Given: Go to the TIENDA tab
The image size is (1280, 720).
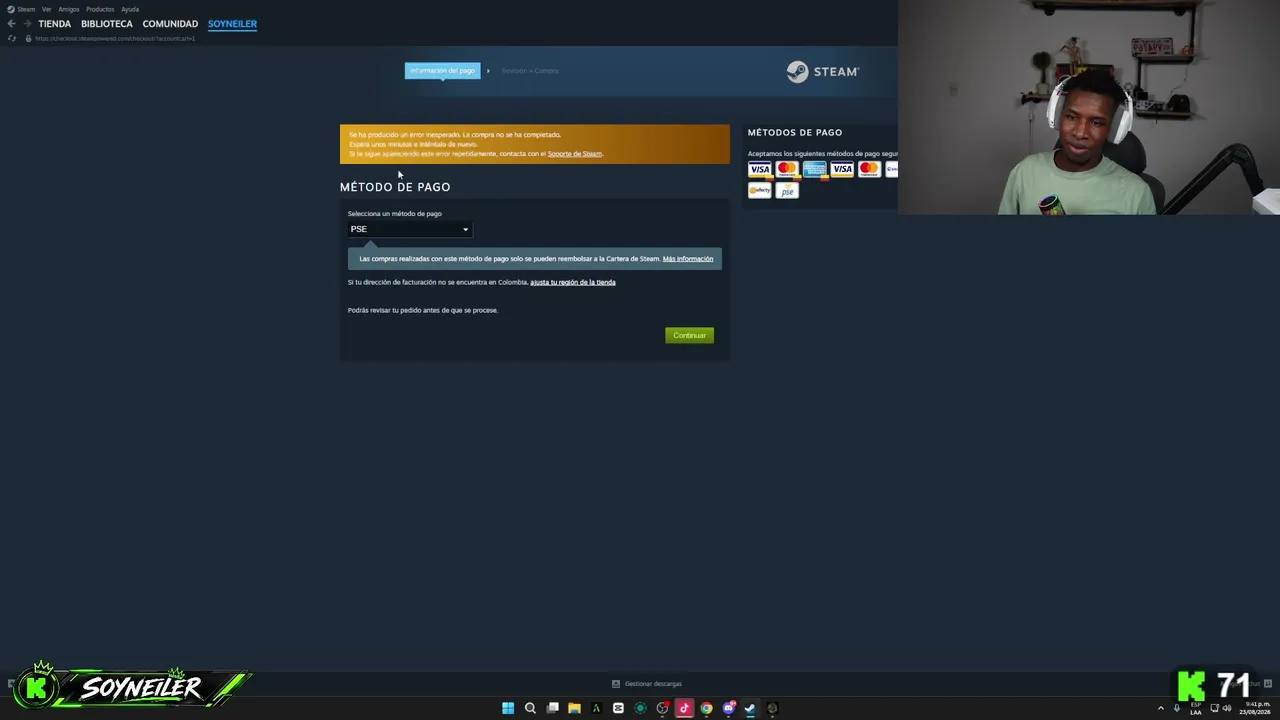Looking at the screenshot, I should (x=55, y=24).
